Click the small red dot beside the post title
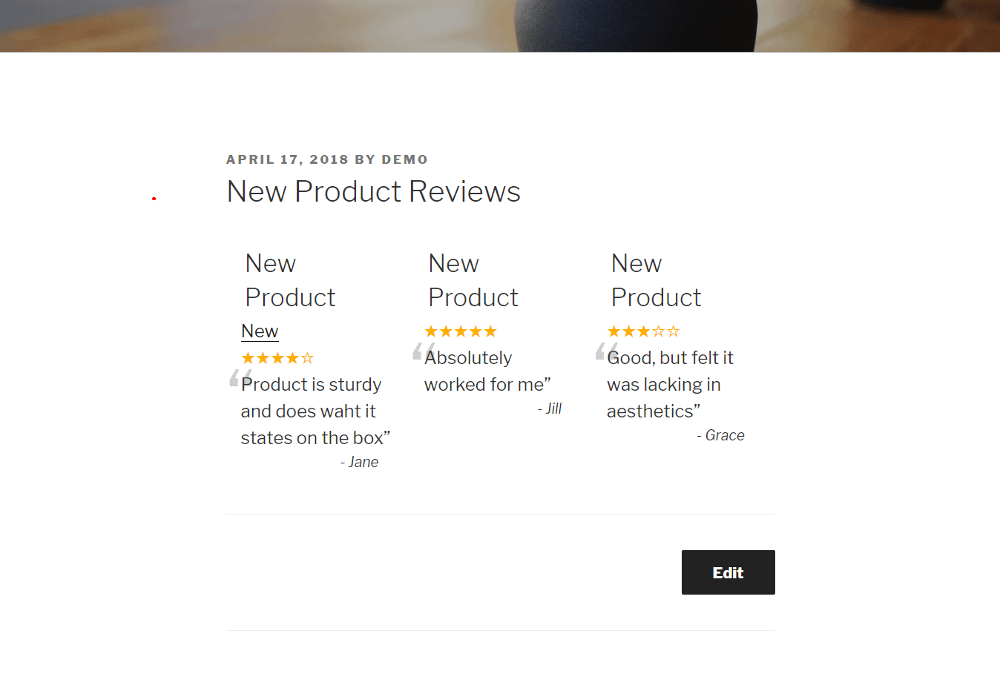The height and width of the screenshot is (691, 1000). pos(154,196)
